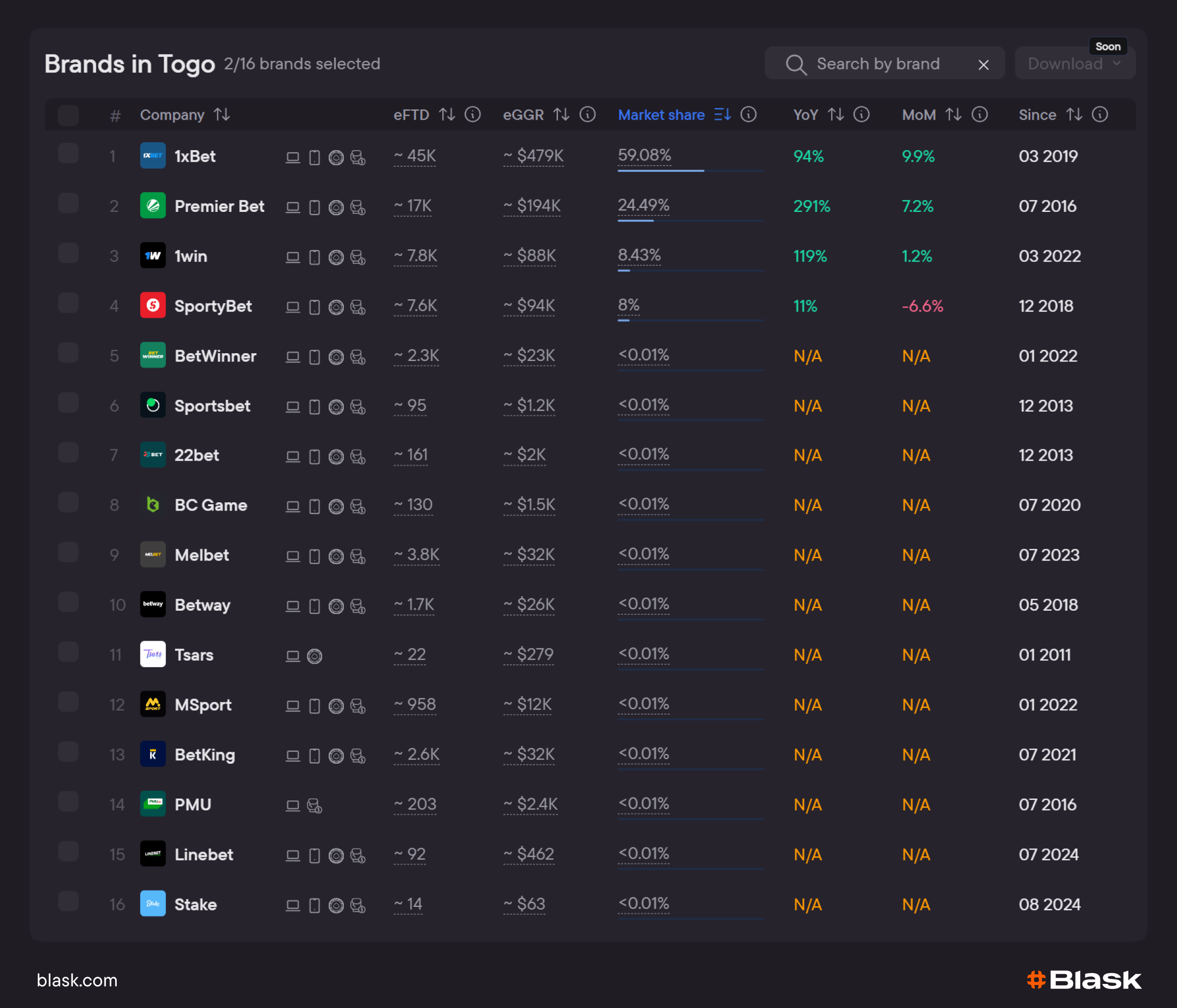Click the Blask logo at bottom right
Image resolution: width=1177 pixels, height=1008 pixels.
pos(1086,980)
